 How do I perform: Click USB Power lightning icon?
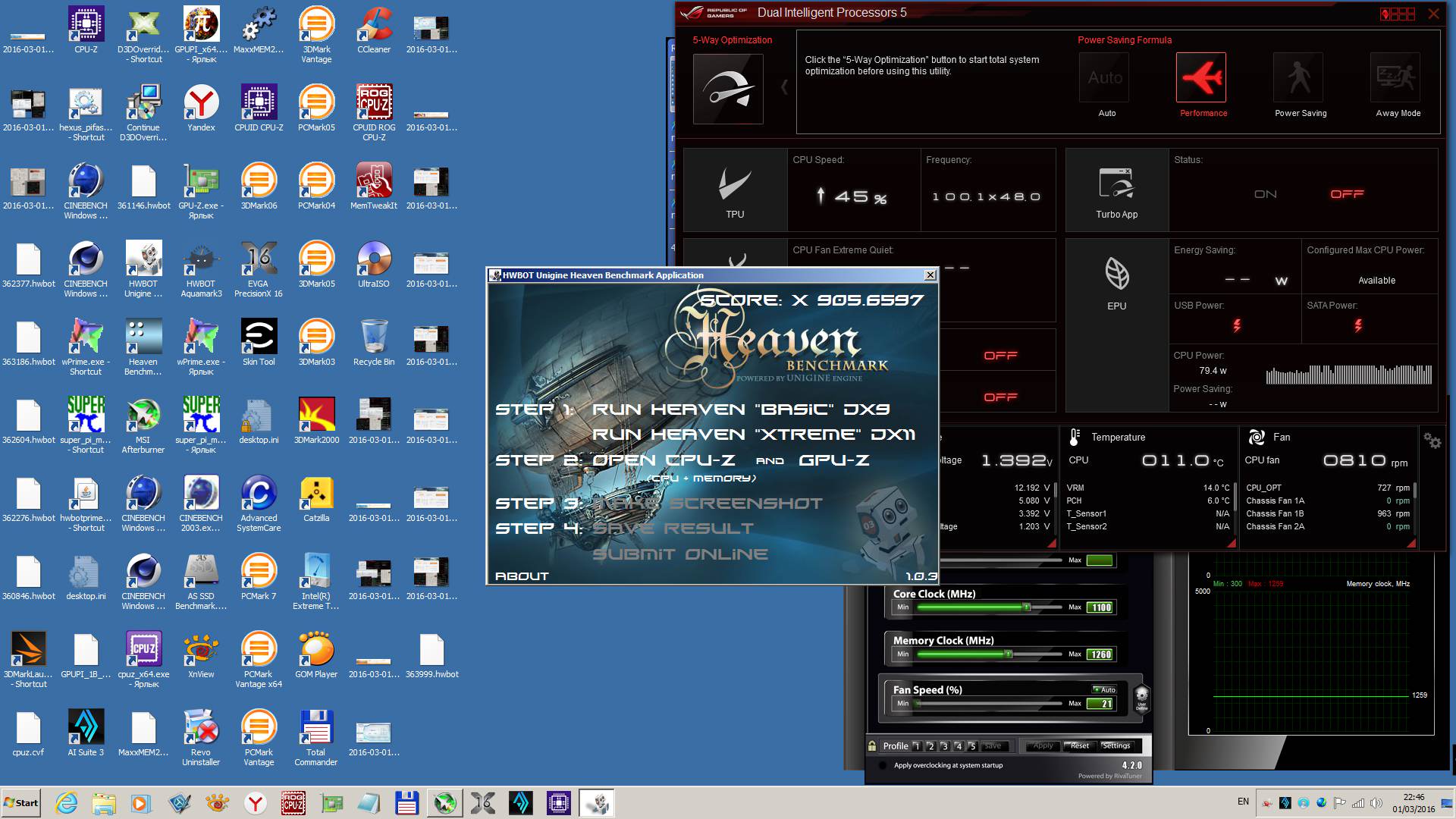(x=1237, y=326)
